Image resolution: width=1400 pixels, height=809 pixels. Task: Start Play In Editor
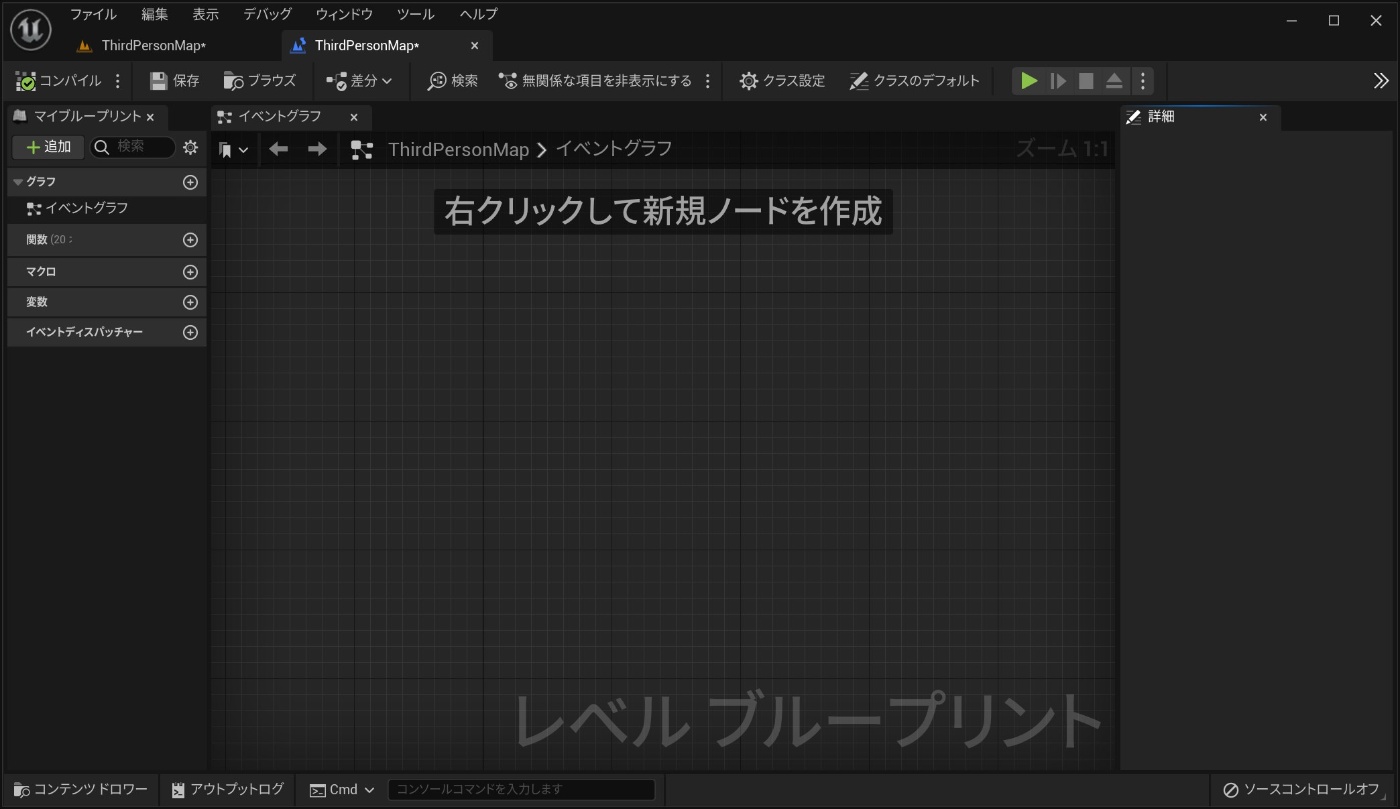pyautogui.click(x=1029, y=80)
